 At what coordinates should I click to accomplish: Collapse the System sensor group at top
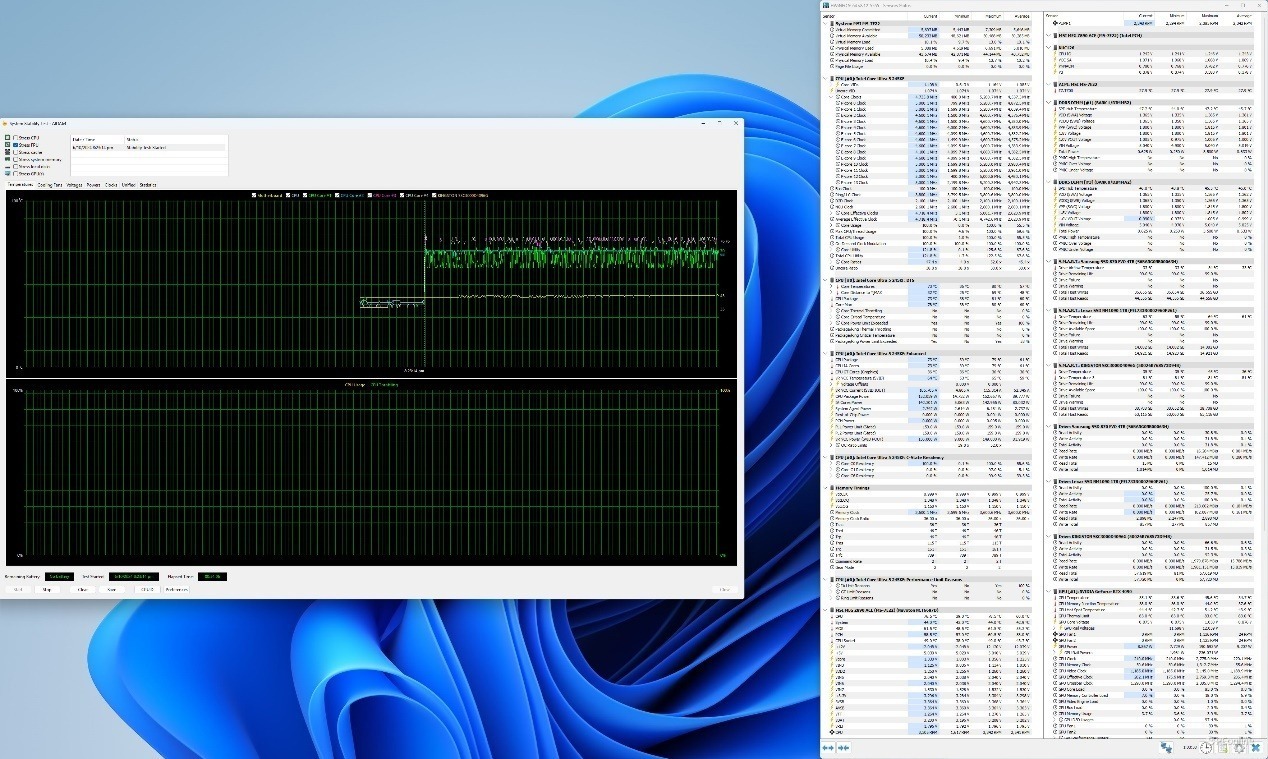tap(826, 23)
